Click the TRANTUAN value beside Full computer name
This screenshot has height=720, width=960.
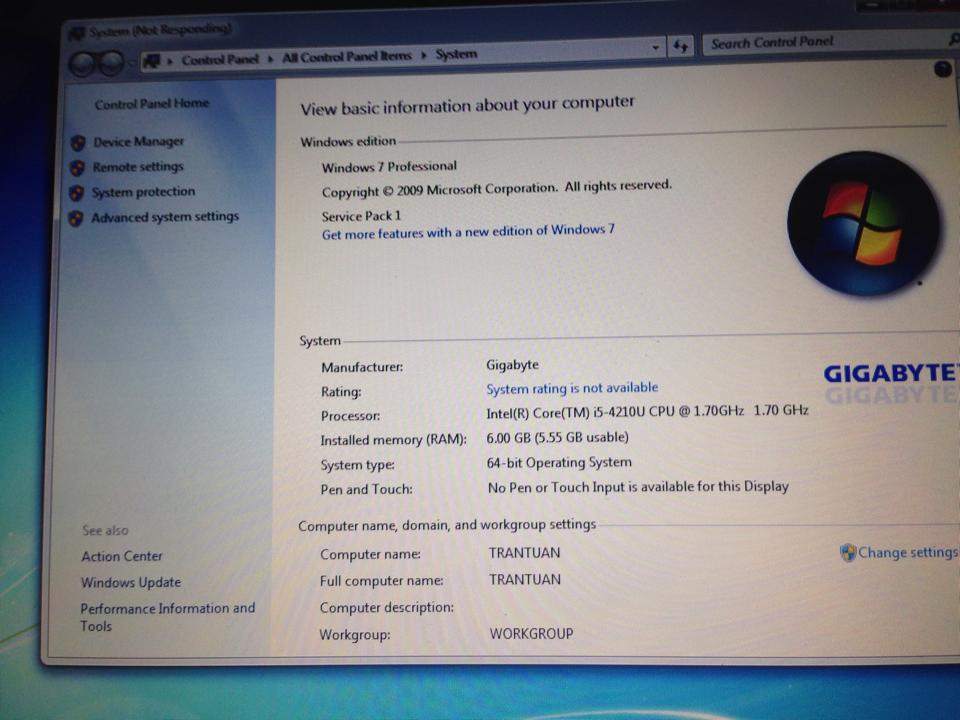click(x=524, y=579)
